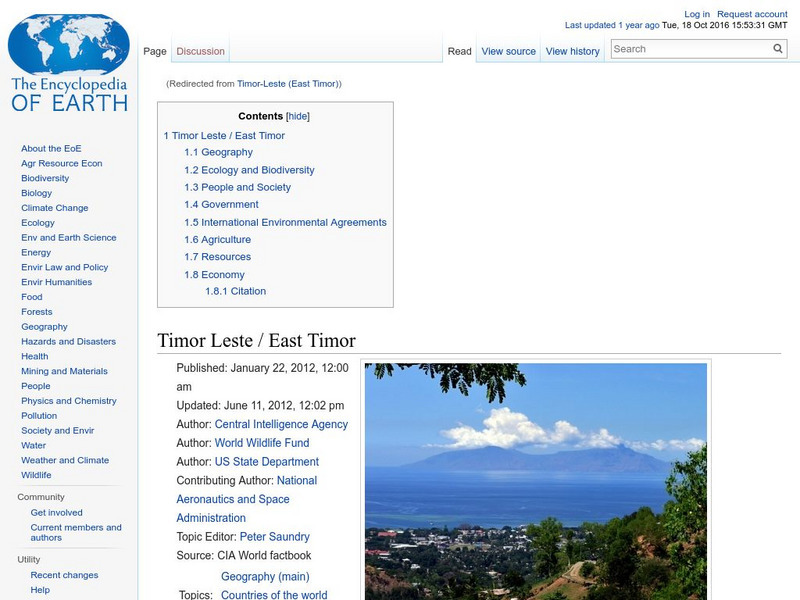Open the Get involved community link
The height and width of the screenshot is (600, 800).
(x=56, y=511)
